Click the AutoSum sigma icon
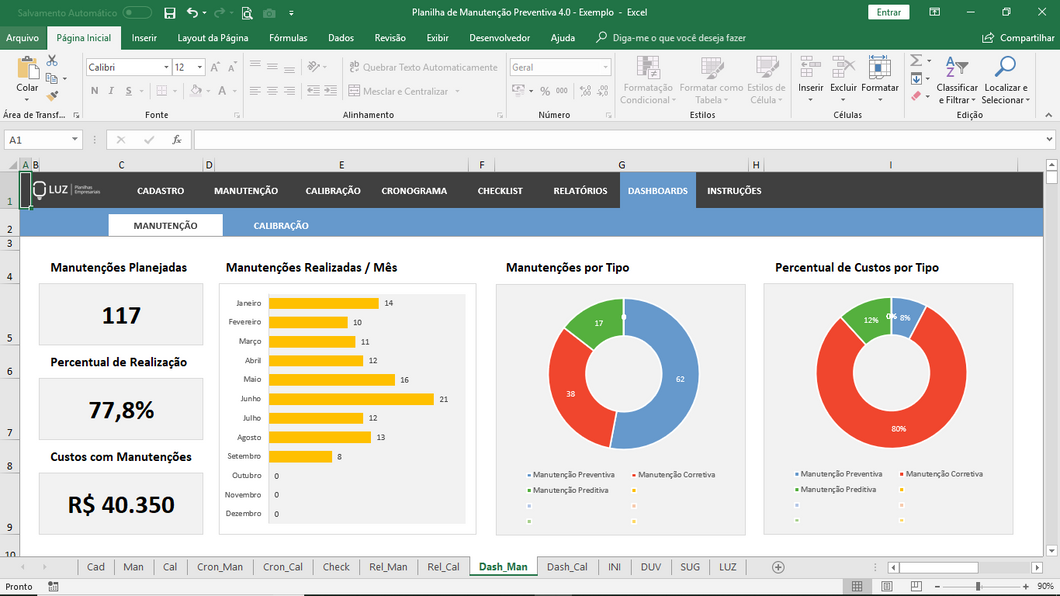Screen dimensions: 1060x596 (916, 61)
